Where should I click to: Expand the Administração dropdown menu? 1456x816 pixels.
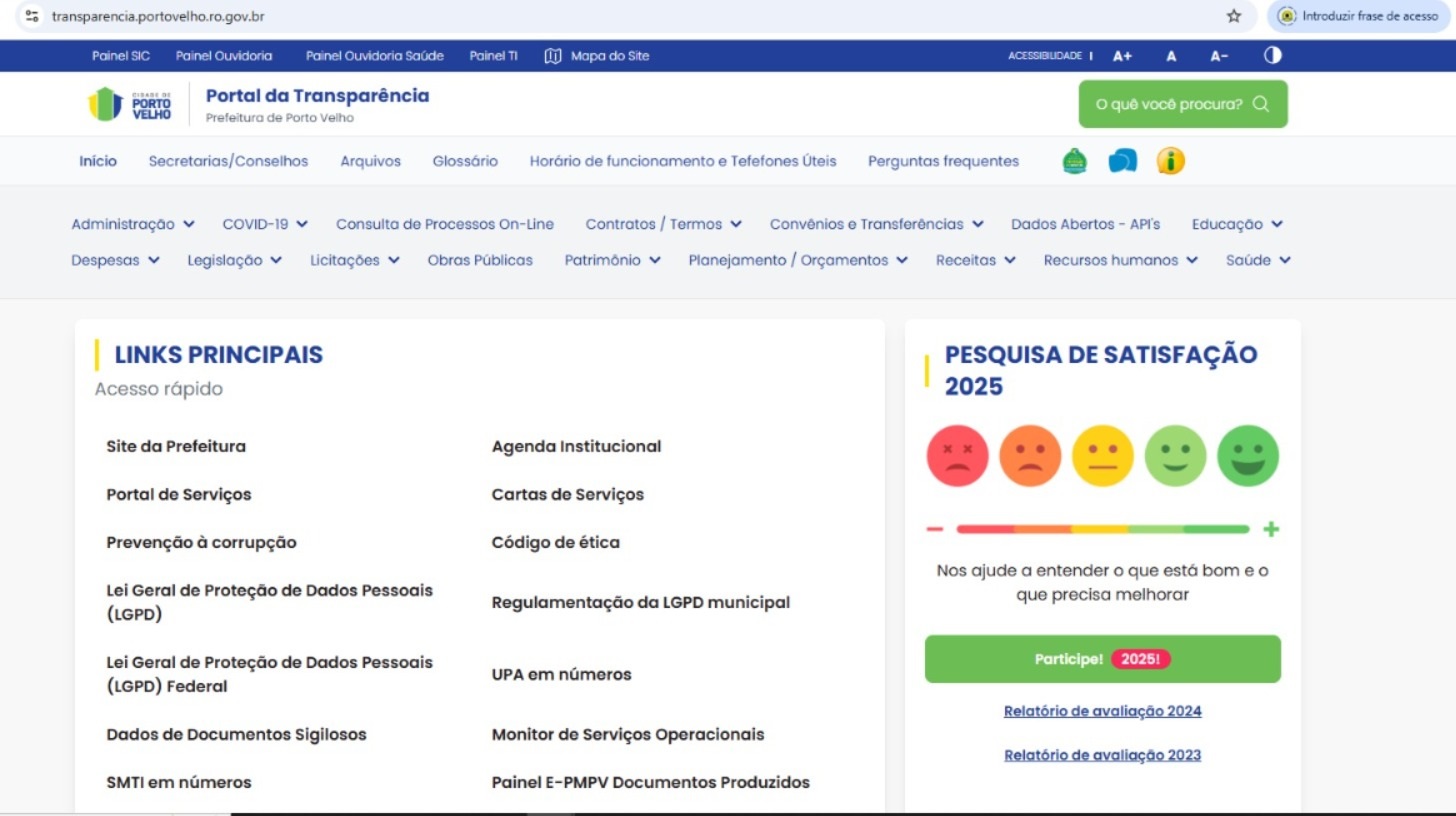coord(132,224)
